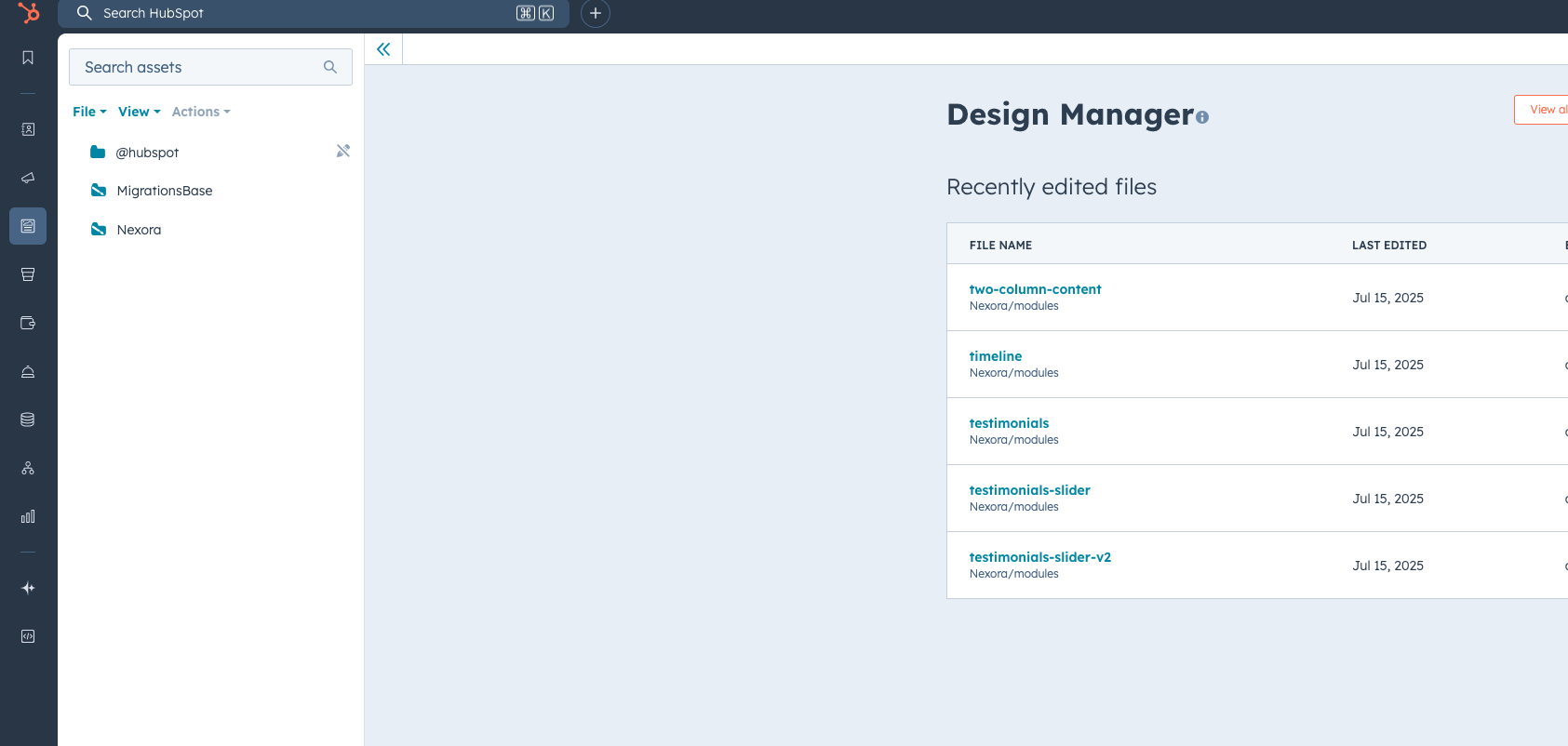Focus the Search HubSpot field
This screenshot has width=1568, height=746.
pyautogui.click(x=314, y=13)
